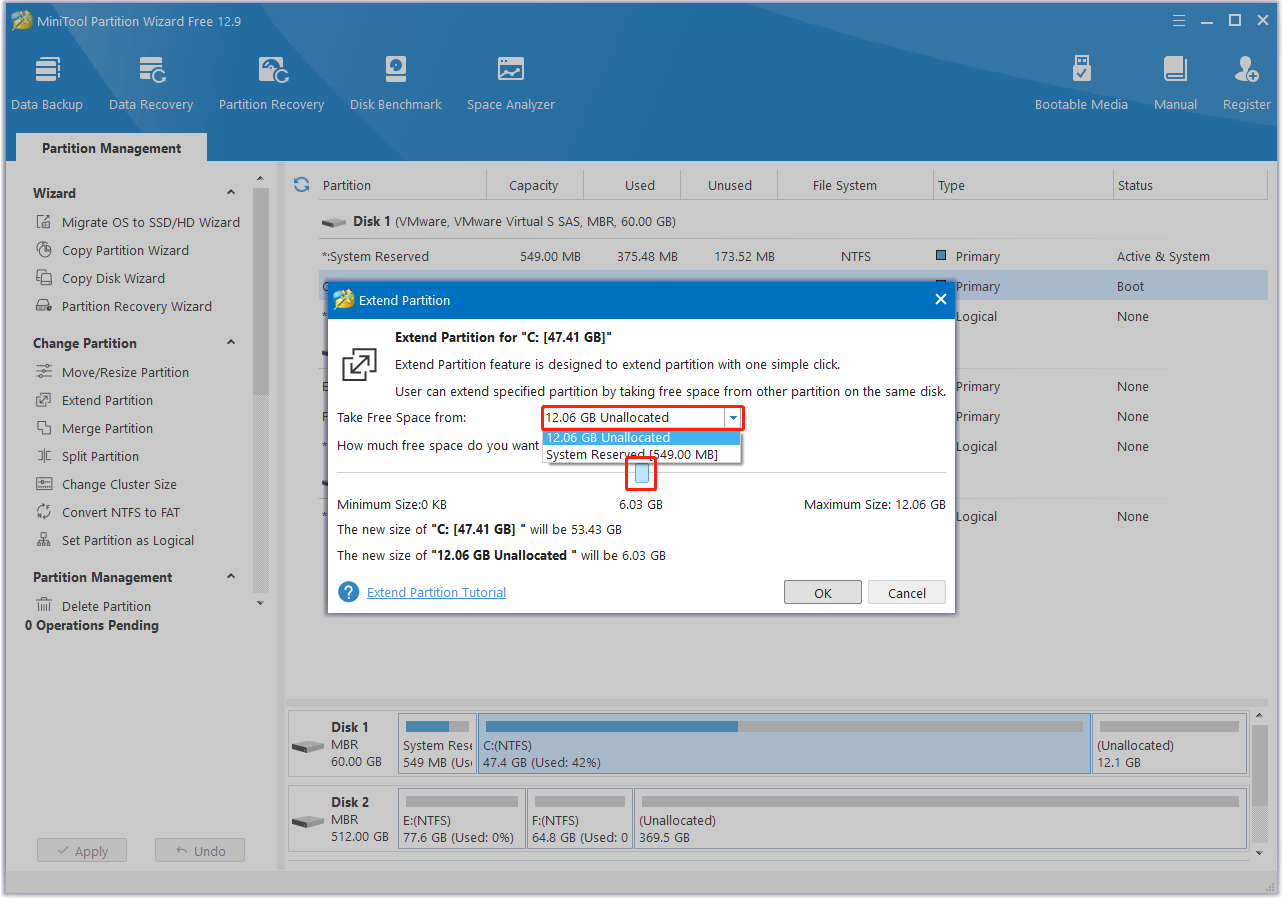Collapse the Partition Management sidebar section
The image size is (1282, 899).
pos(231,577)
